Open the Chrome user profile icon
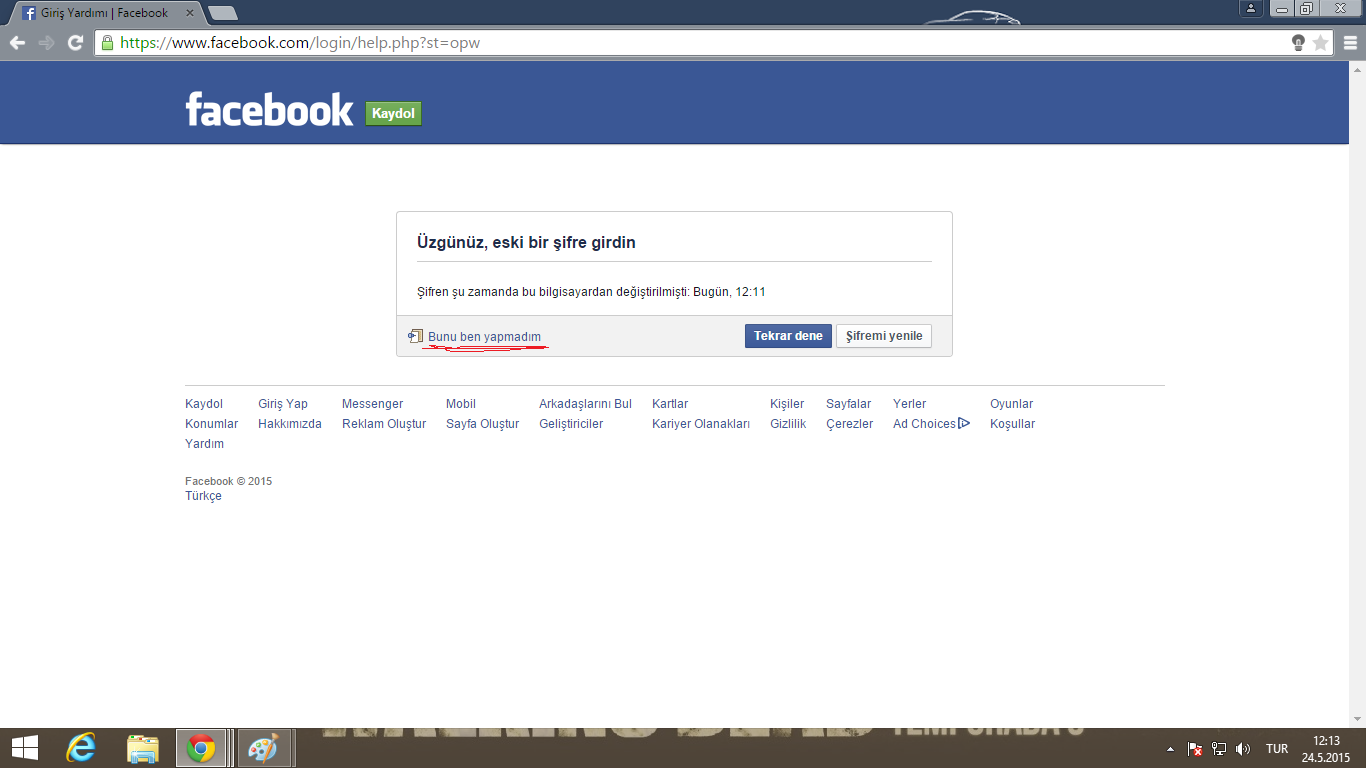1366x768 pixels. pyautogui.click(x=1250, y=9)
